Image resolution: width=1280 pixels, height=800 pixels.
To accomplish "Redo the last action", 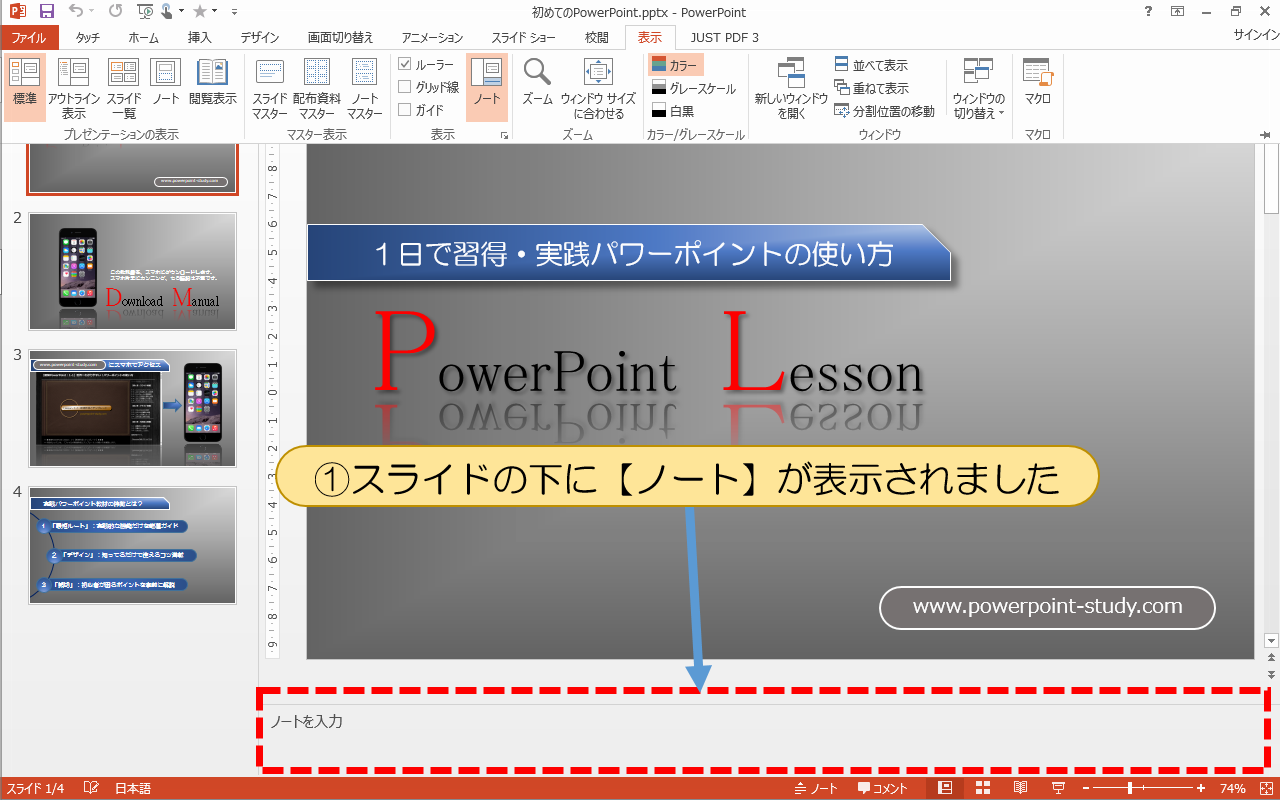I will click(114, 12).
